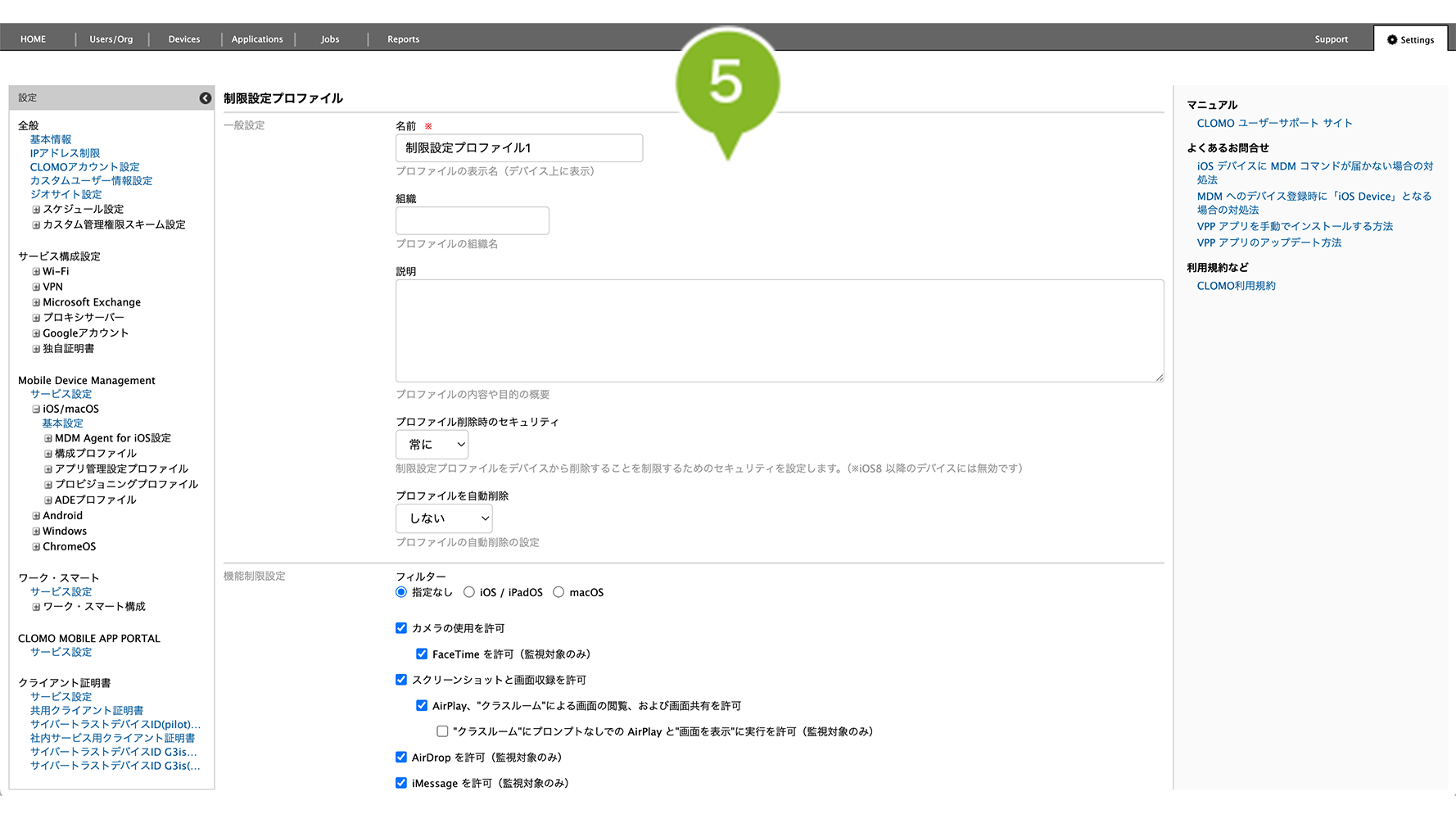Viewport: 1456px width, 819px height.
Task: Select the macOS filter radio button
Action: pos(558,592)
